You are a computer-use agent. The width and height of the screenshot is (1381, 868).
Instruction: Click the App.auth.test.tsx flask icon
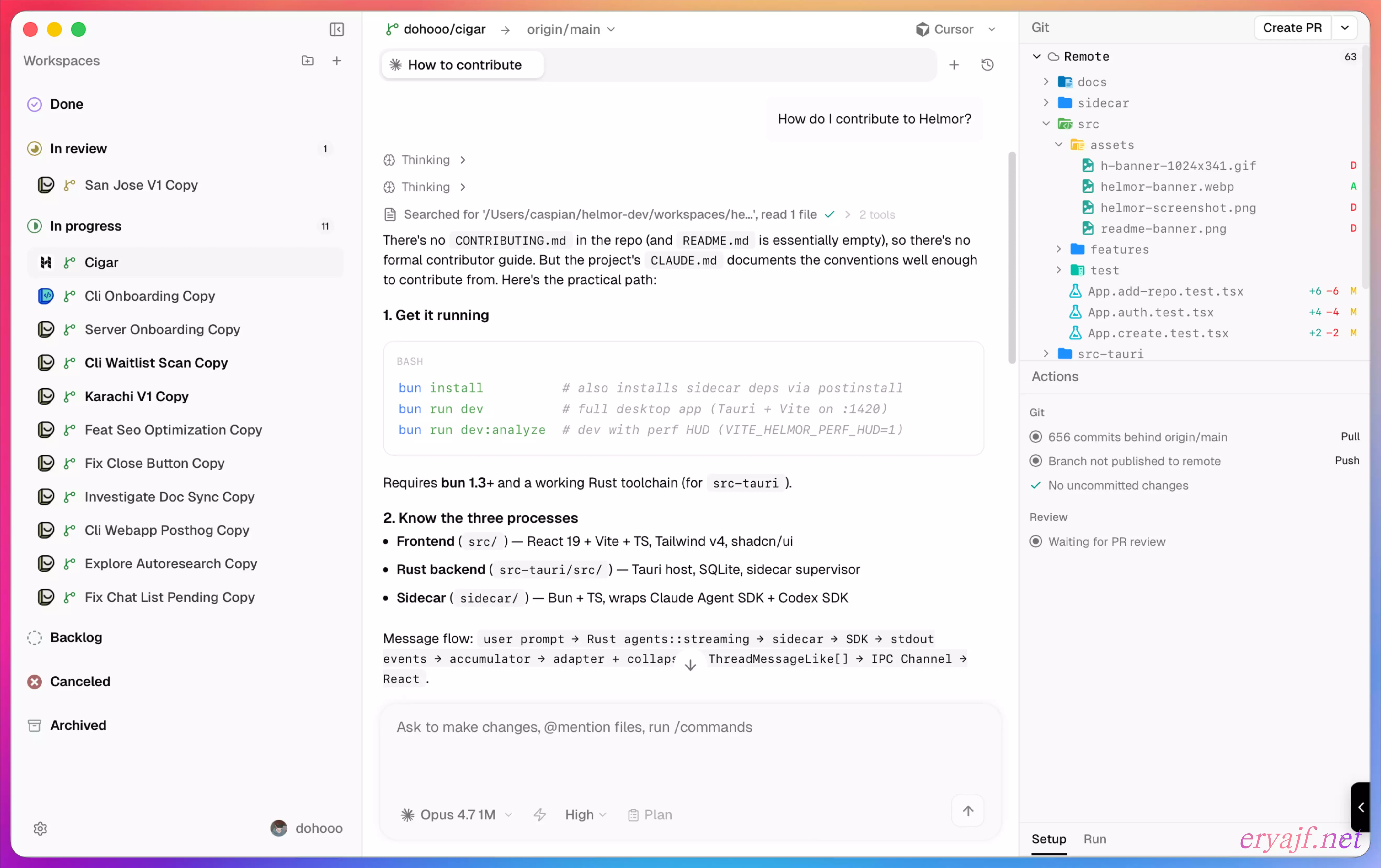[x=1075, y=312]
